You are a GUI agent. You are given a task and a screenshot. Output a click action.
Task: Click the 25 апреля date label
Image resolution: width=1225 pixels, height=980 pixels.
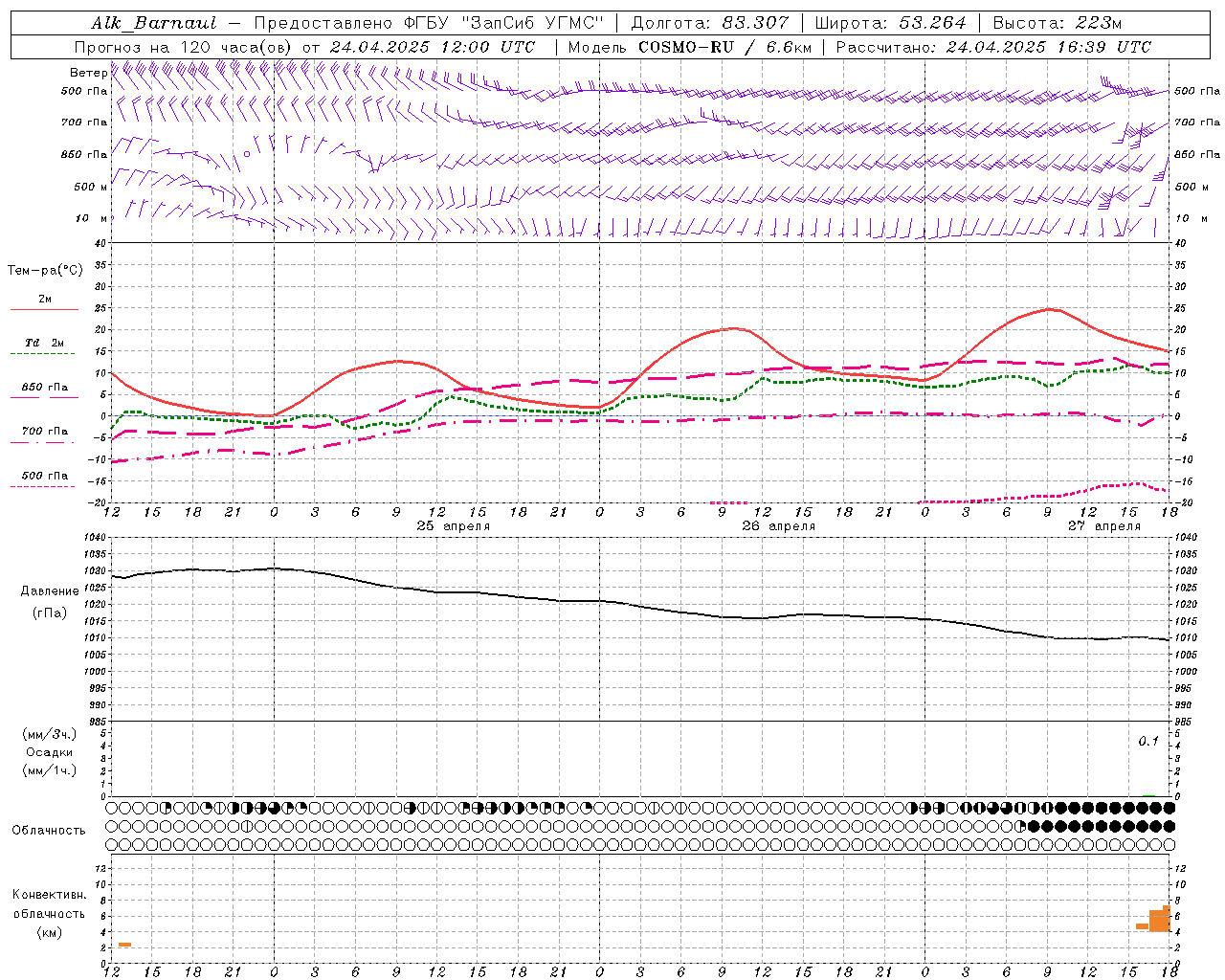click(x=453, y=525)
